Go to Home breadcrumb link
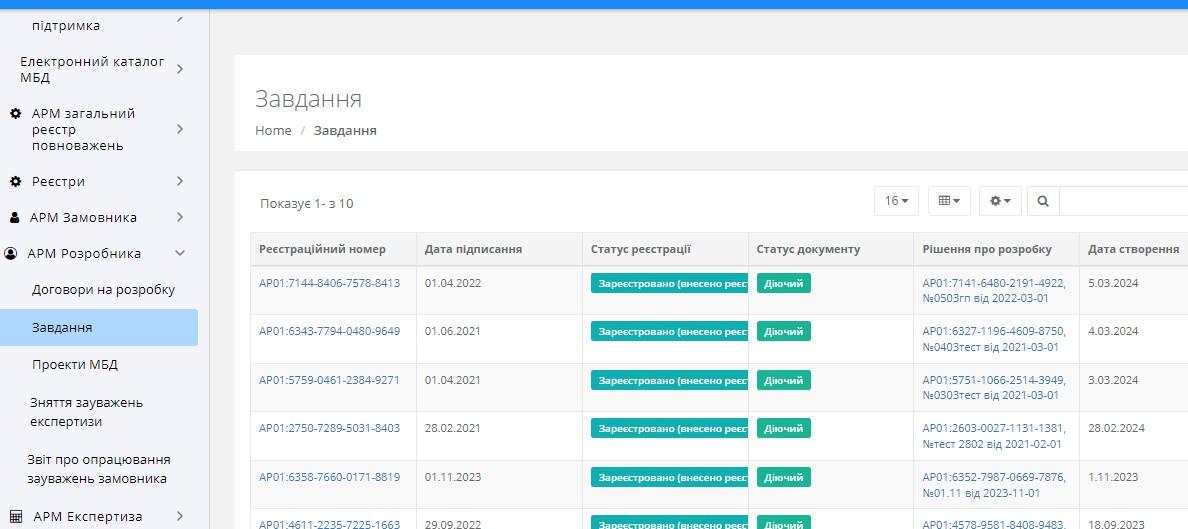 pyautogui.click(x=273, y=131)
